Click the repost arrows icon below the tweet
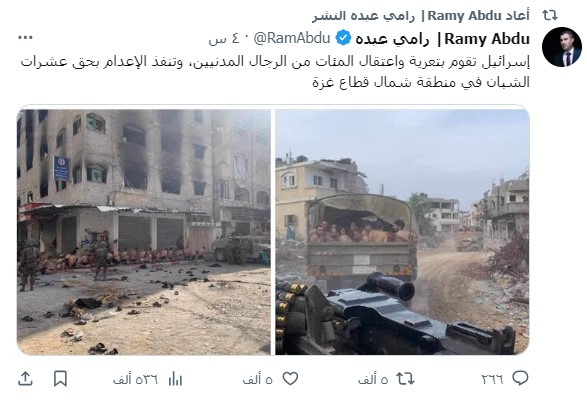 [x=405, y=379]
